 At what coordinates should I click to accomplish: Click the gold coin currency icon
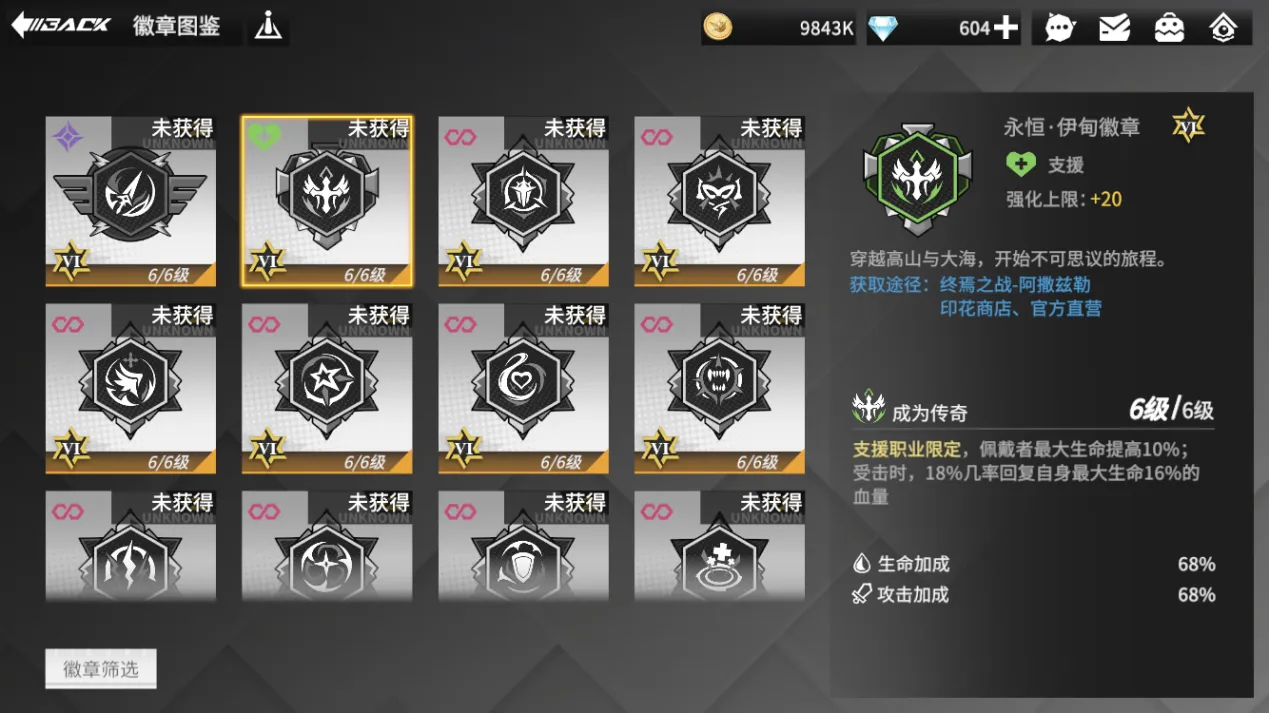pos(717,27)
